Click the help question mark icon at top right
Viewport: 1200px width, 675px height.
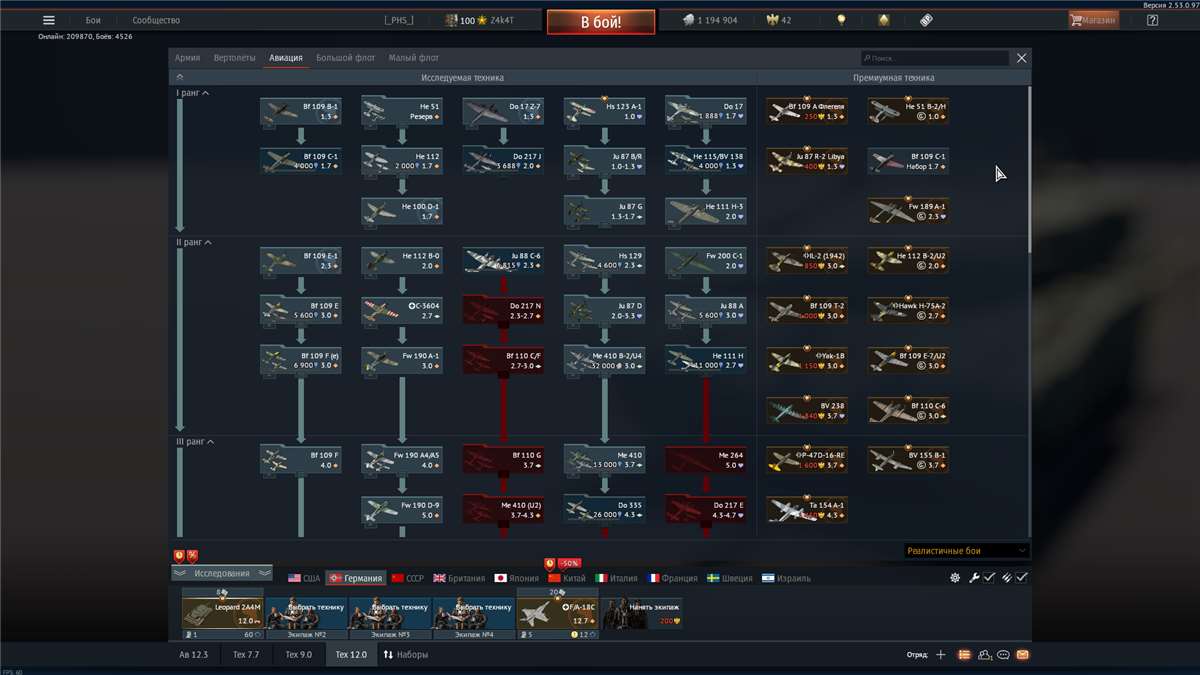1151,18
